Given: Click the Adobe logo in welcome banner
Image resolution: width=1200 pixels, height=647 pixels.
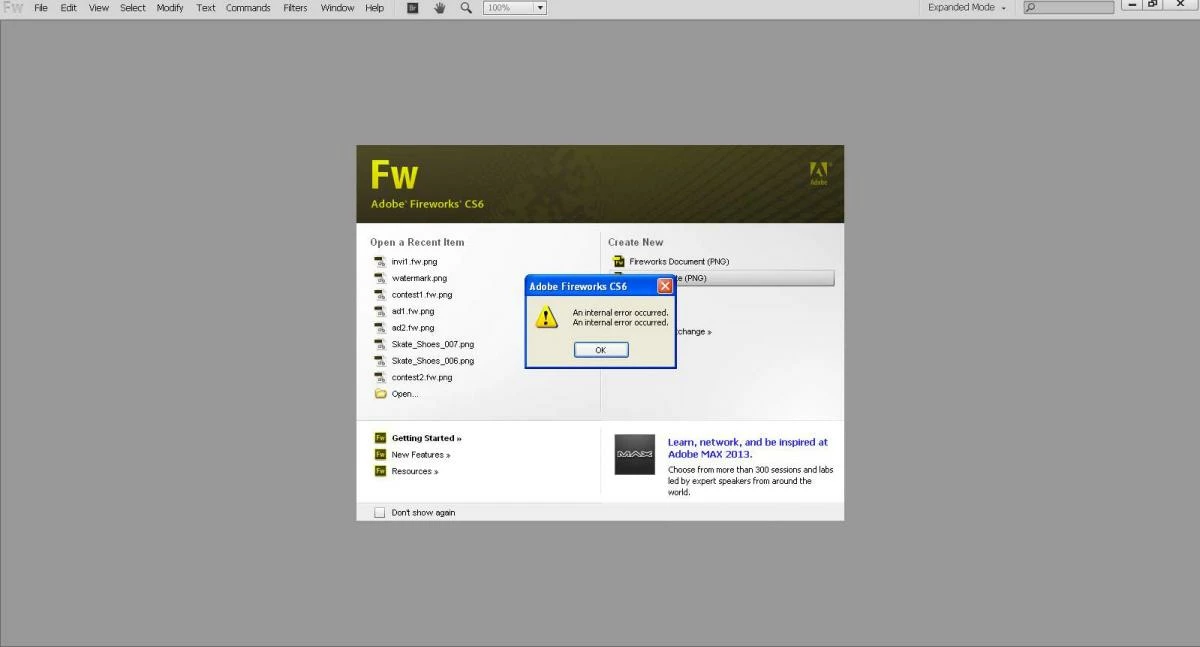Looking at the screenshot, I should (819, 174).
